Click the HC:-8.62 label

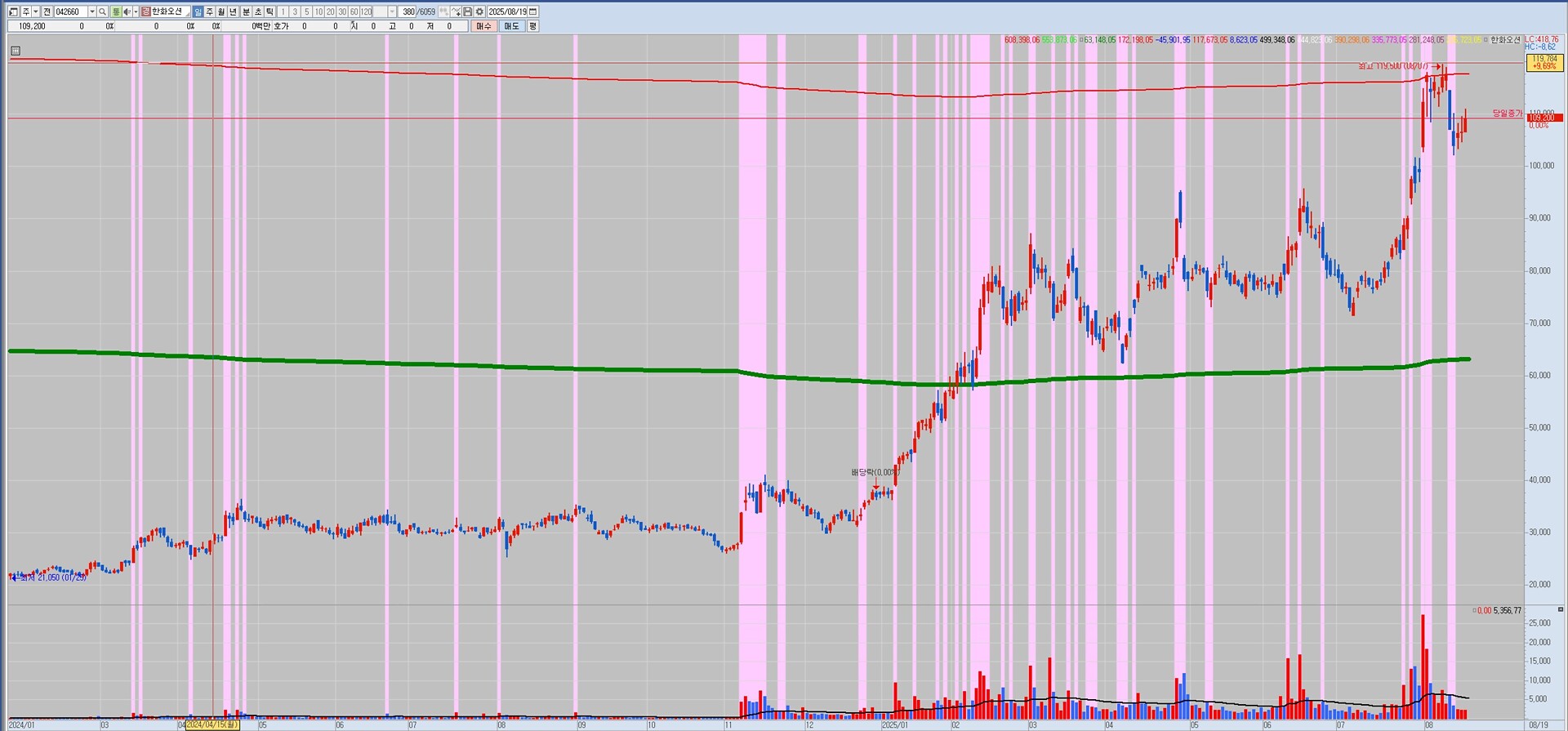coord(1540,47)
